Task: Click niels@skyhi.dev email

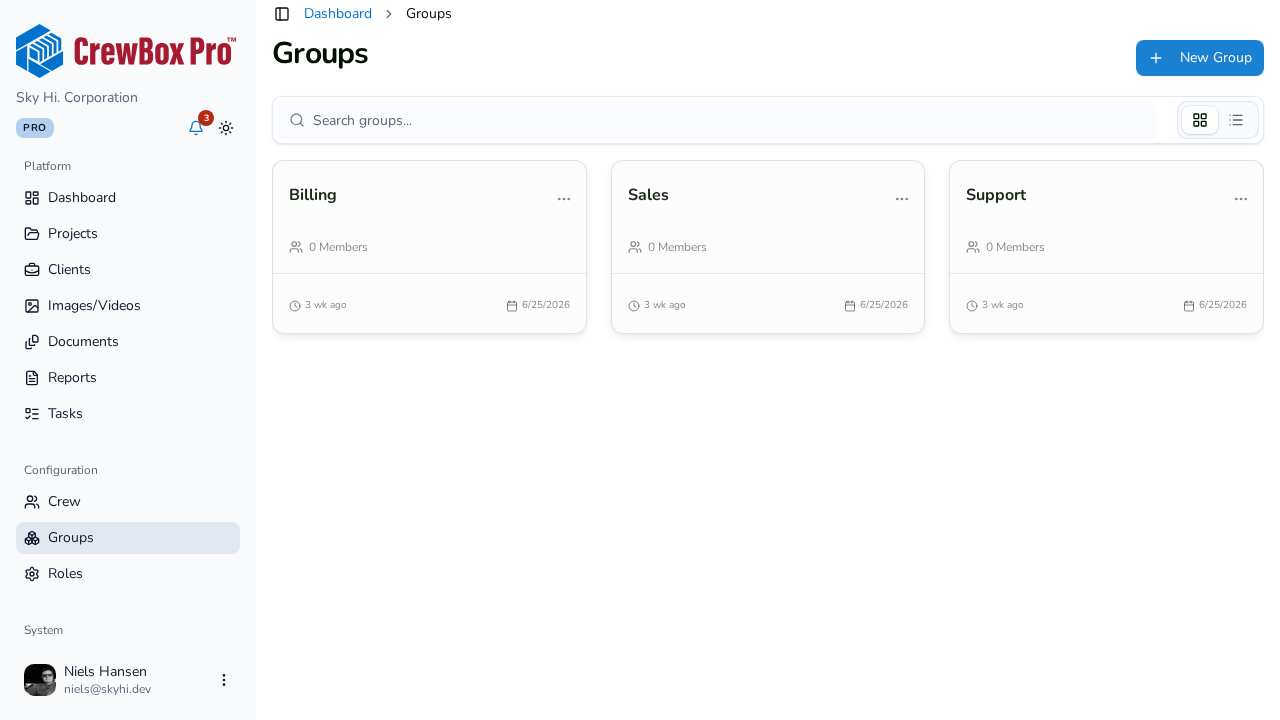Action: pos(107,689)
